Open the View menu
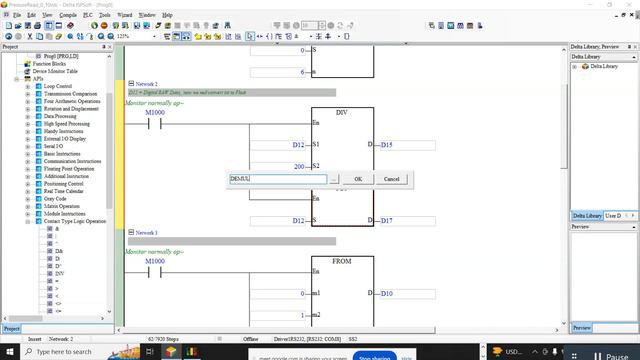 tap(47, 15)
